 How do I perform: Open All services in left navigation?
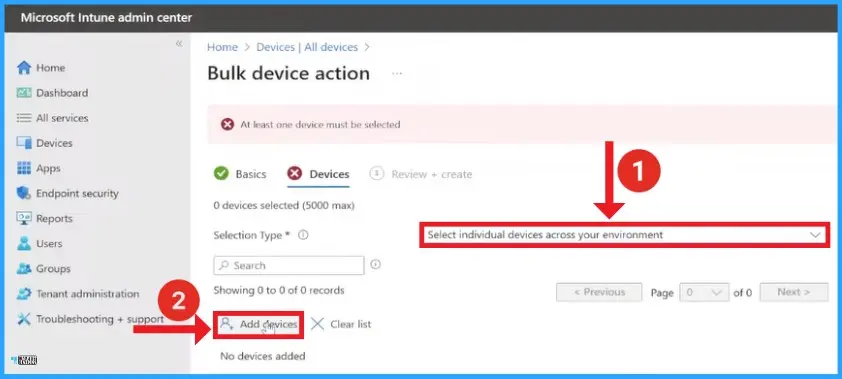point(62,118)
